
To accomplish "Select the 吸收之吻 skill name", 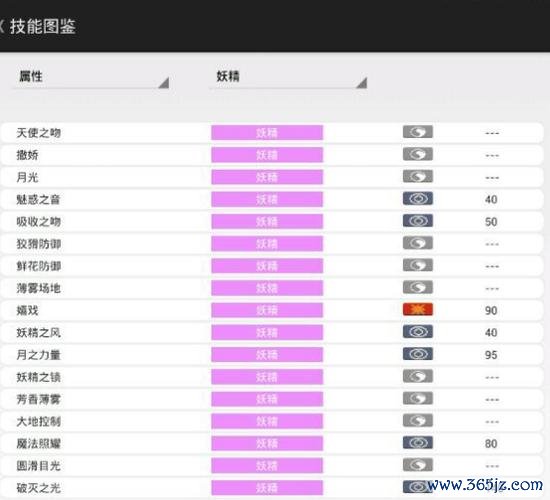I will (x=39, y=221).
